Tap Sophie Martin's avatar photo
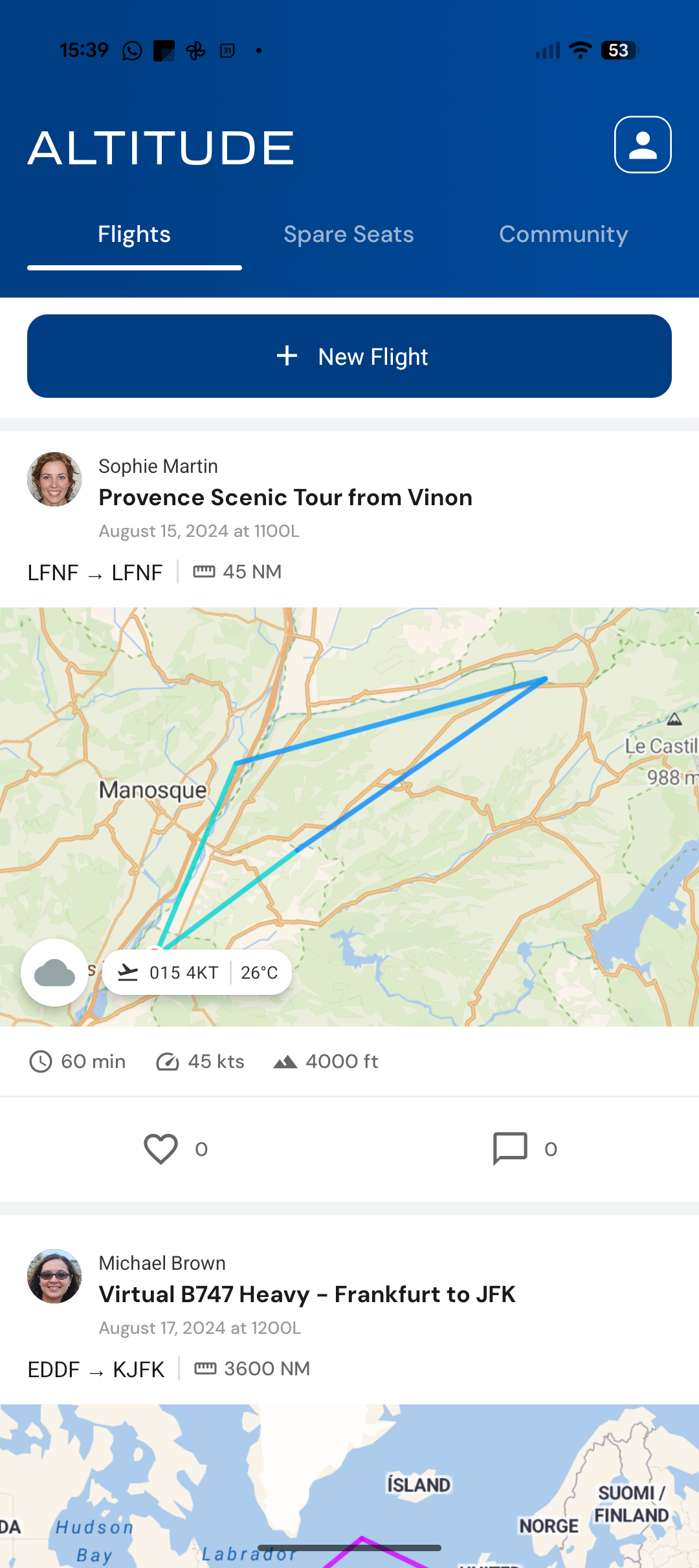699x1568 pixels. pos(54,479)
